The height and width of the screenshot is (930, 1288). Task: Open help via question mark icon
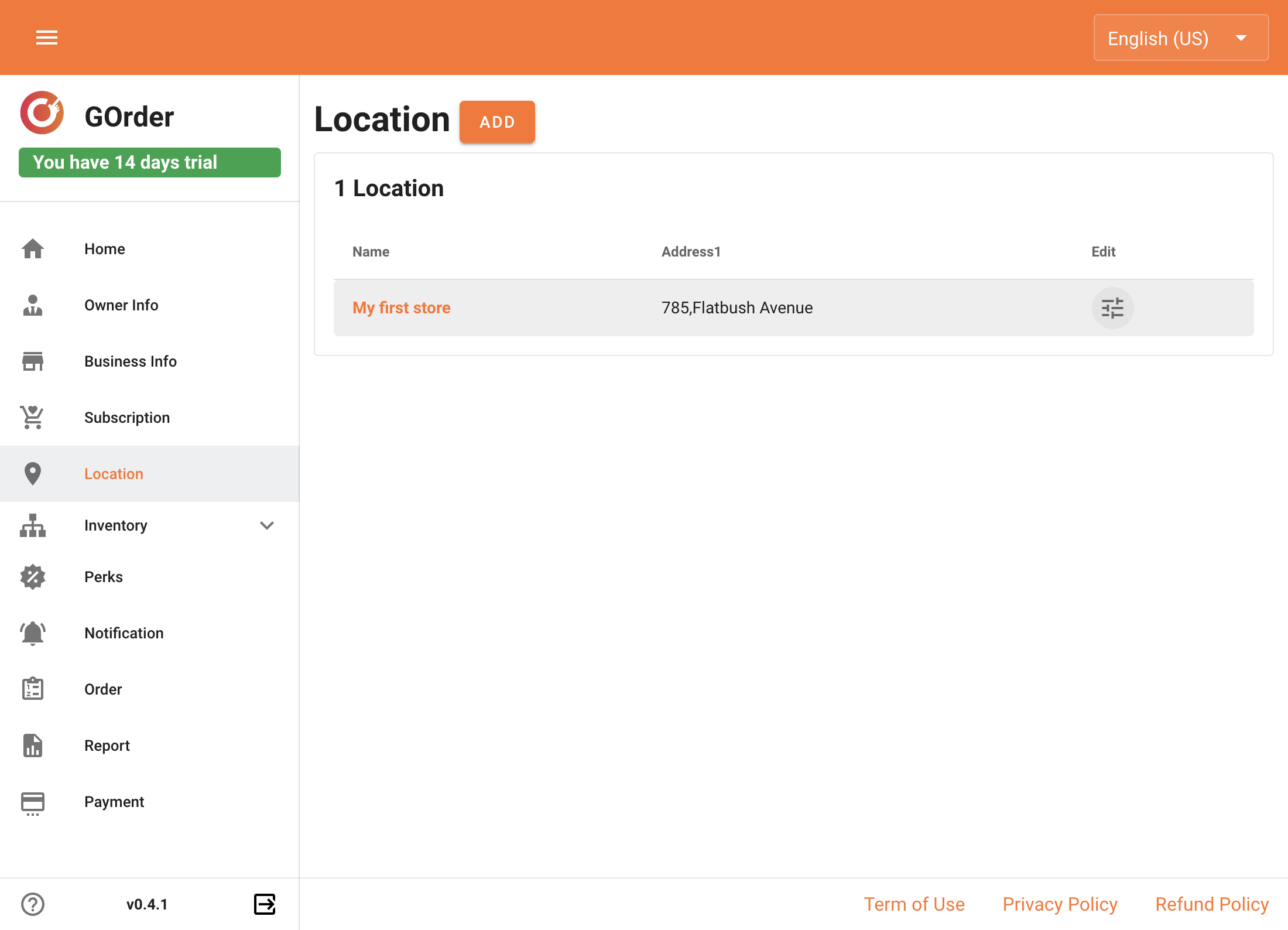pyautogui.click(x=33, y=904)
